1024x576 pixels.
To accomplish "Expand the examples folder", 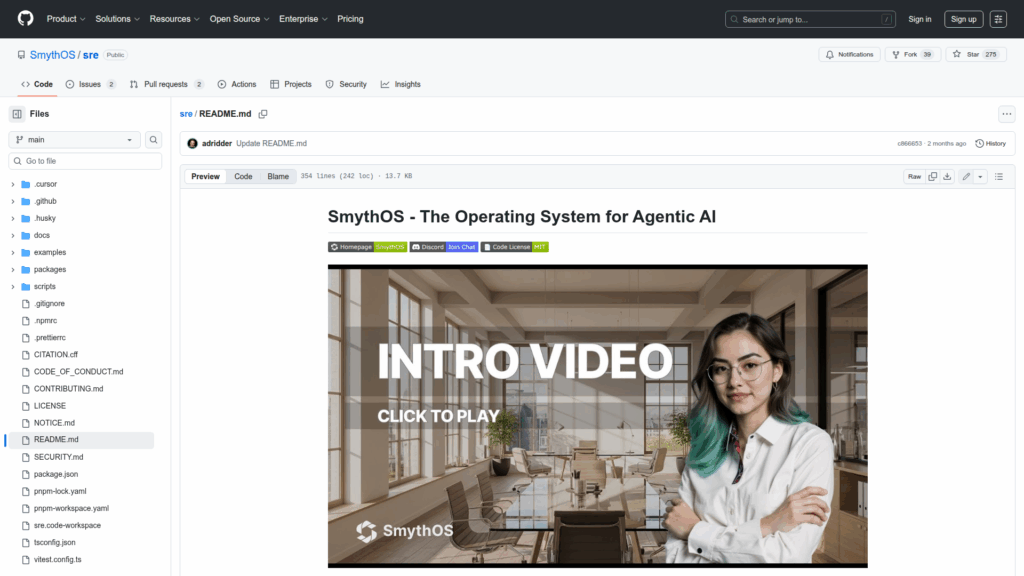I will pyautogui.click(x=13, y=252).
